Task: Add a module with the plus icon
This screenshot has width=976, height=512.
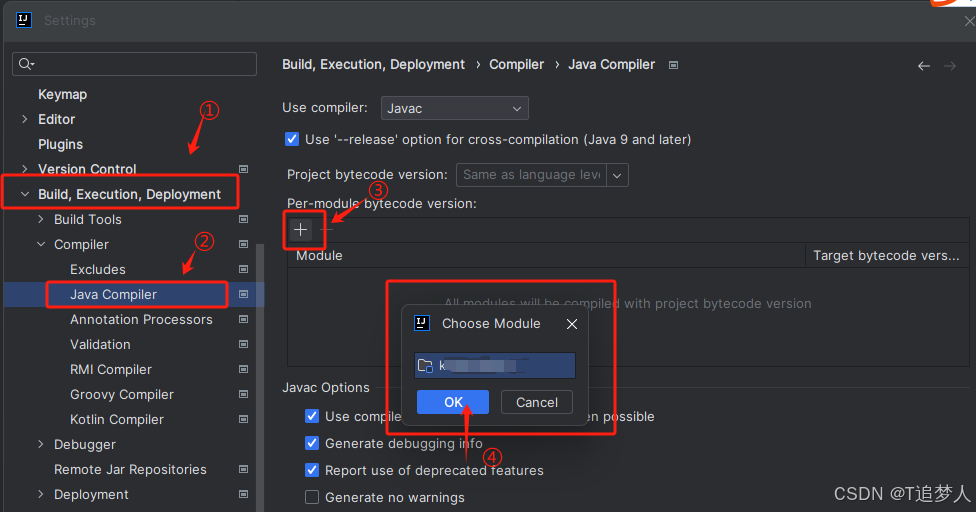Action: [x=301, y=230]
